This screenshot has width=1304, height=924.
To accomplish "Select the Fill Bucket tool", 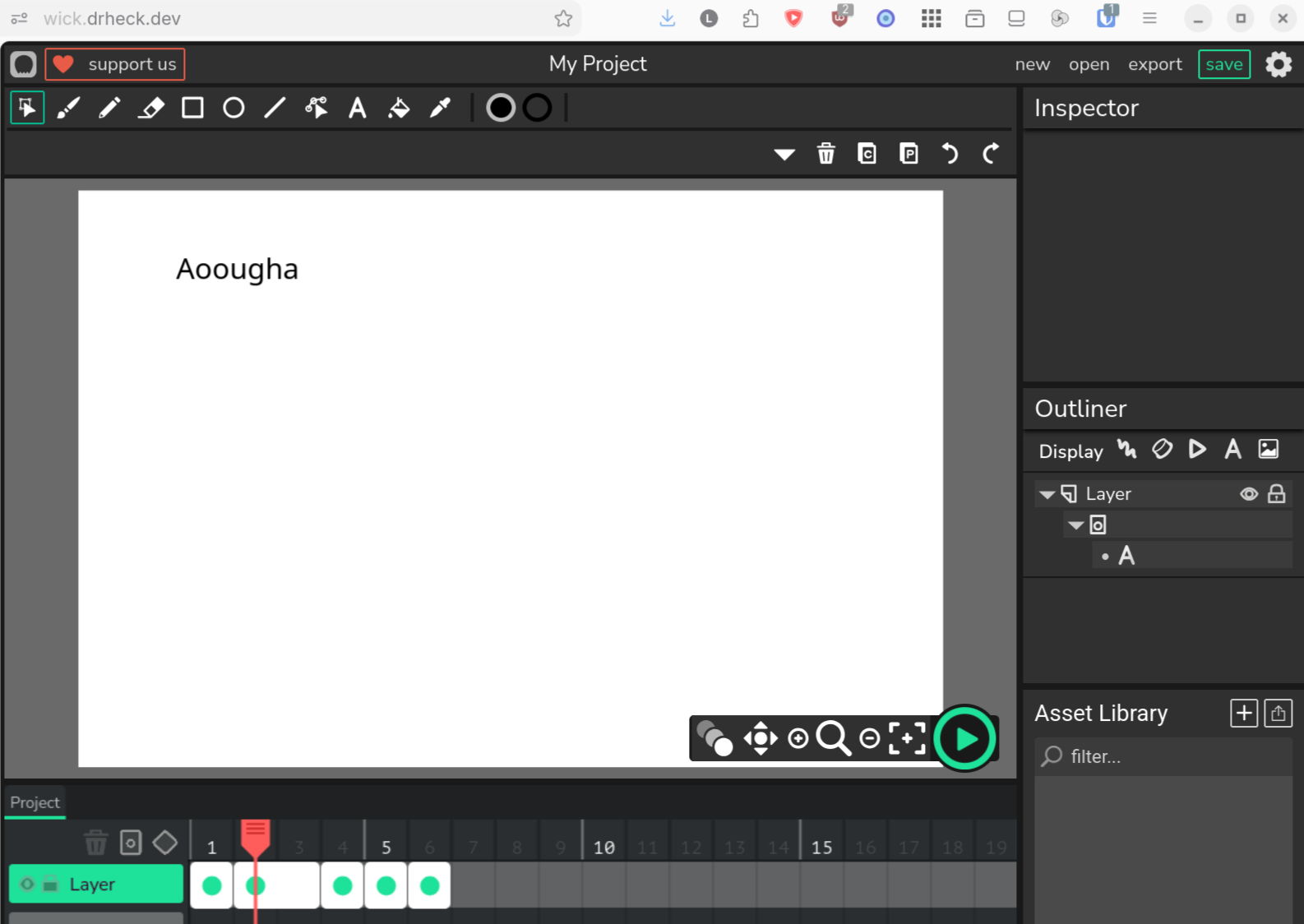I will point(399,108).
